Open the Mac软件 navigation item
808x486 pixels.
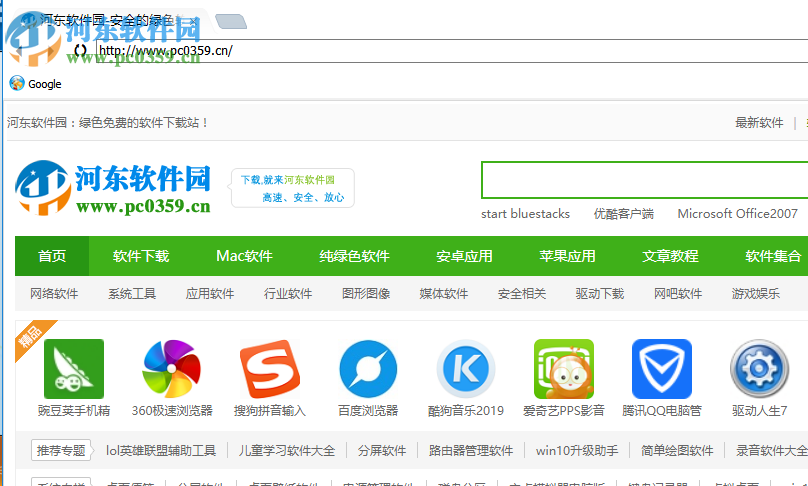pos(244,256)
